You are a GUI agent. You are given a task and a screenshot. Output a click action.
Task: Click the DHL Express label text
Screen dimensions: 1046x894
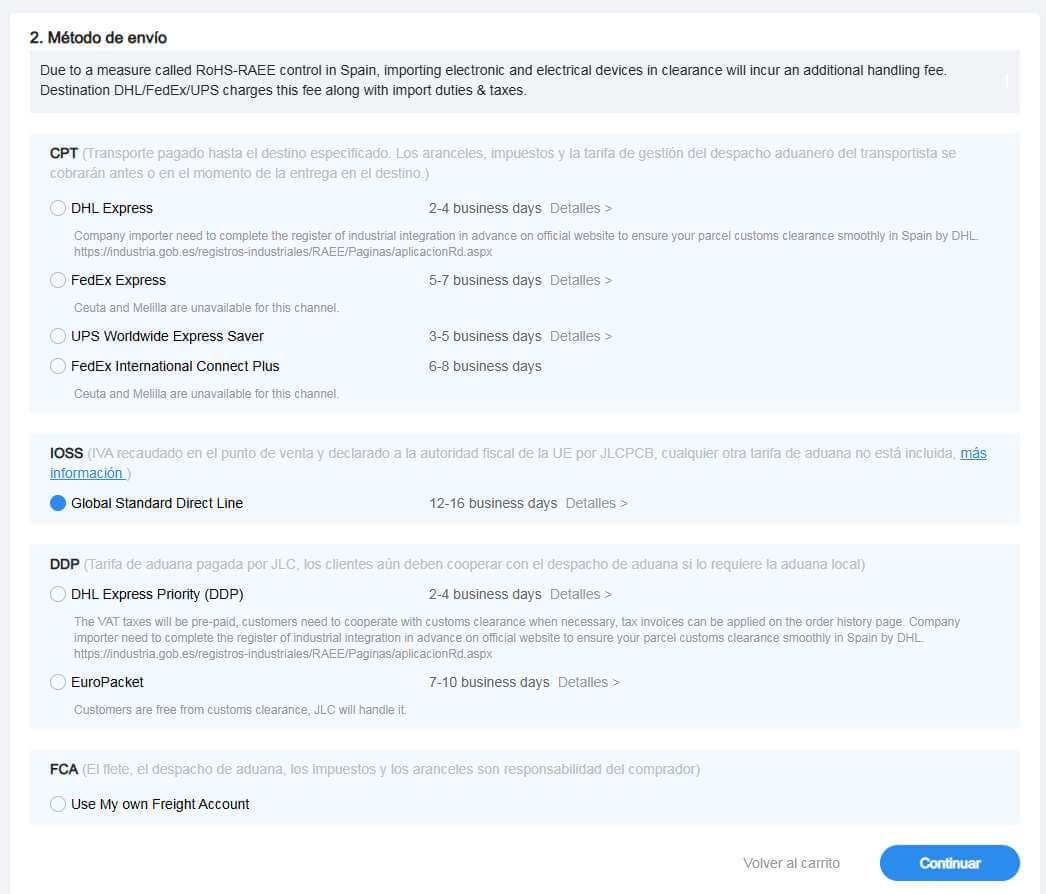coord(112,208)
